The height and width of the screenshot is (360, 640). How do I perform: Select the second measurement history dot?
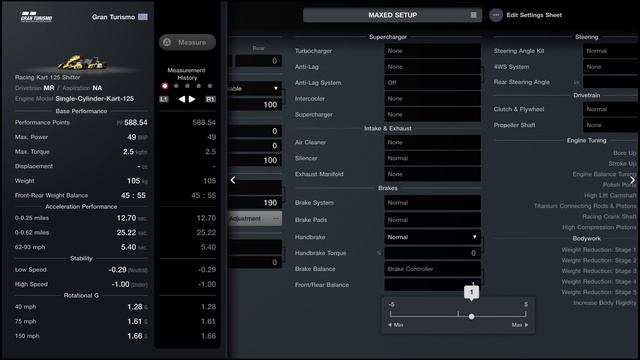pos(176,86)
